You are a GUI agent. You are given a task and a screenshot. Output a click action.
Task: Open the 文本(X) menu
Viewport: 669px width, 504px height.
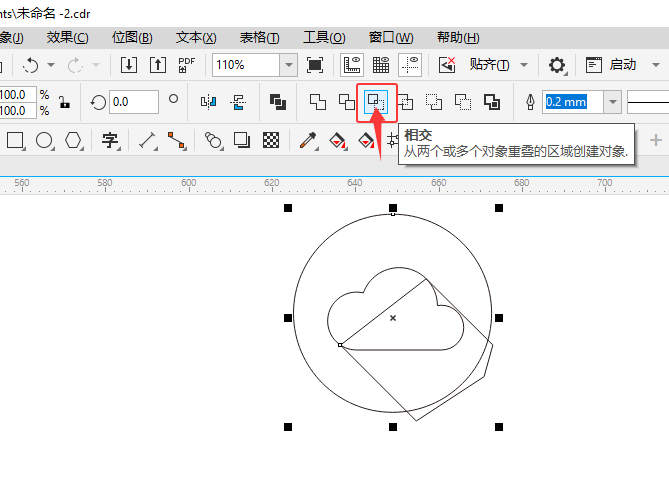tap(196, 38)
